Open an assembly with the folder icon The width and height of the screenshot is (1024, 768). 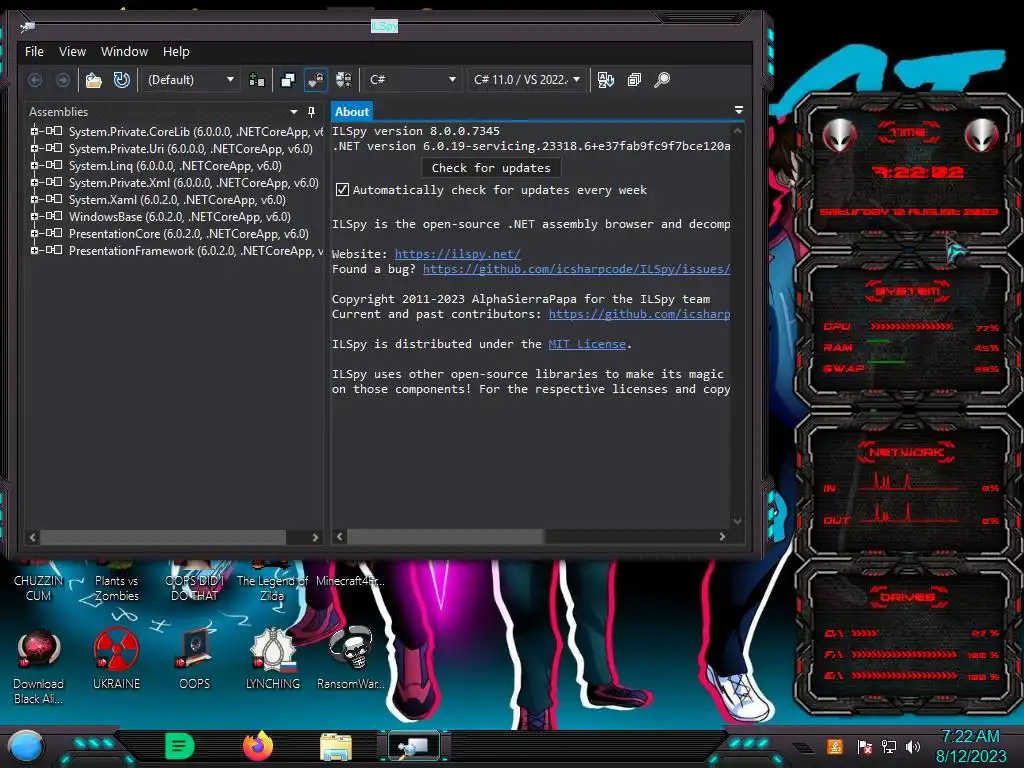[94, 80]
